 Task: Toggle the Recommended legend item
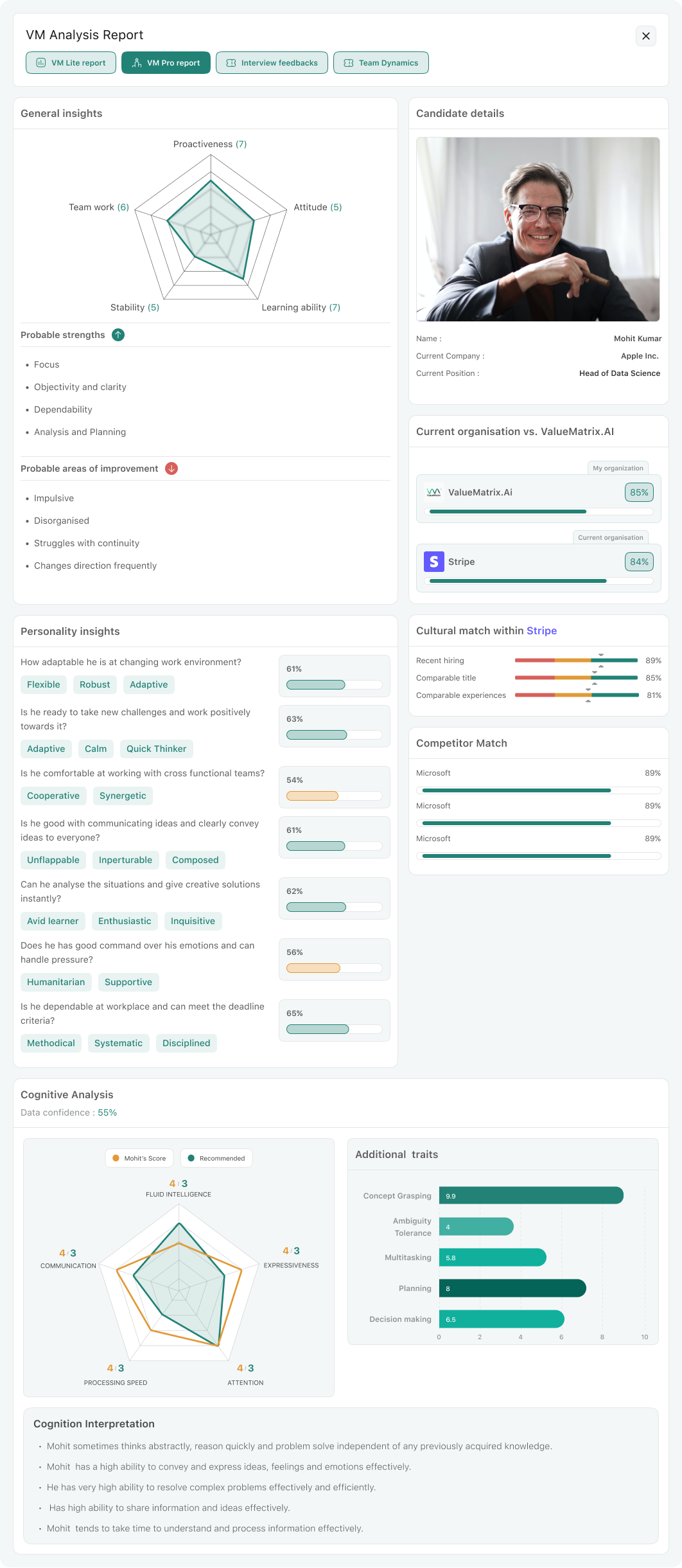coord(216,1158)
